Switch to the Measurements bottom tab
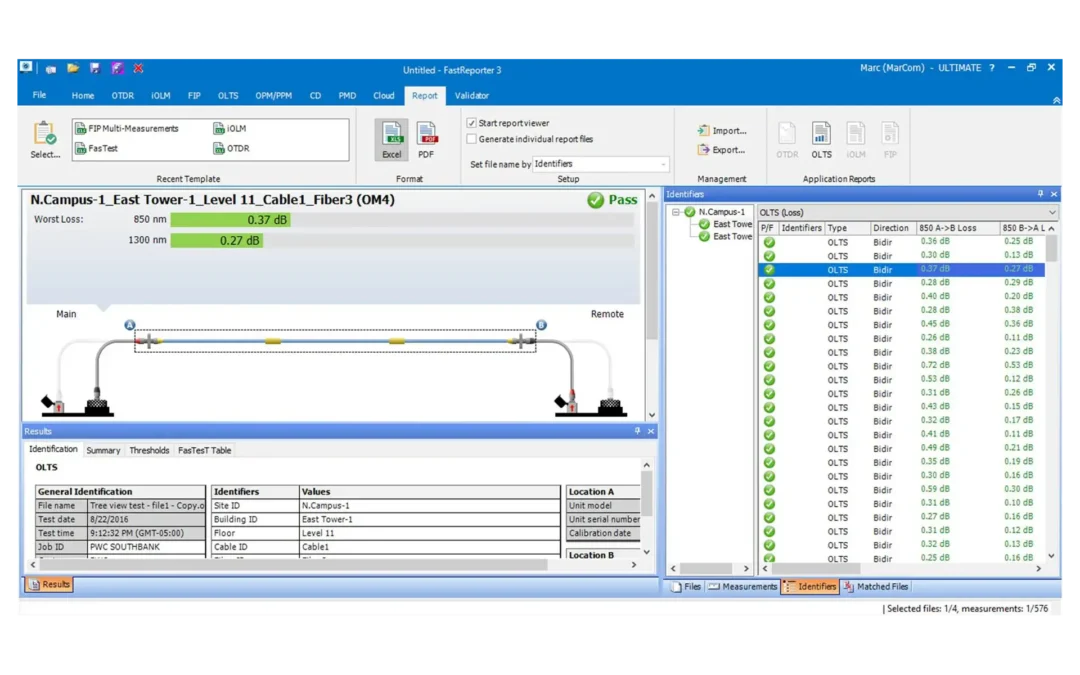 click(742, 587)
